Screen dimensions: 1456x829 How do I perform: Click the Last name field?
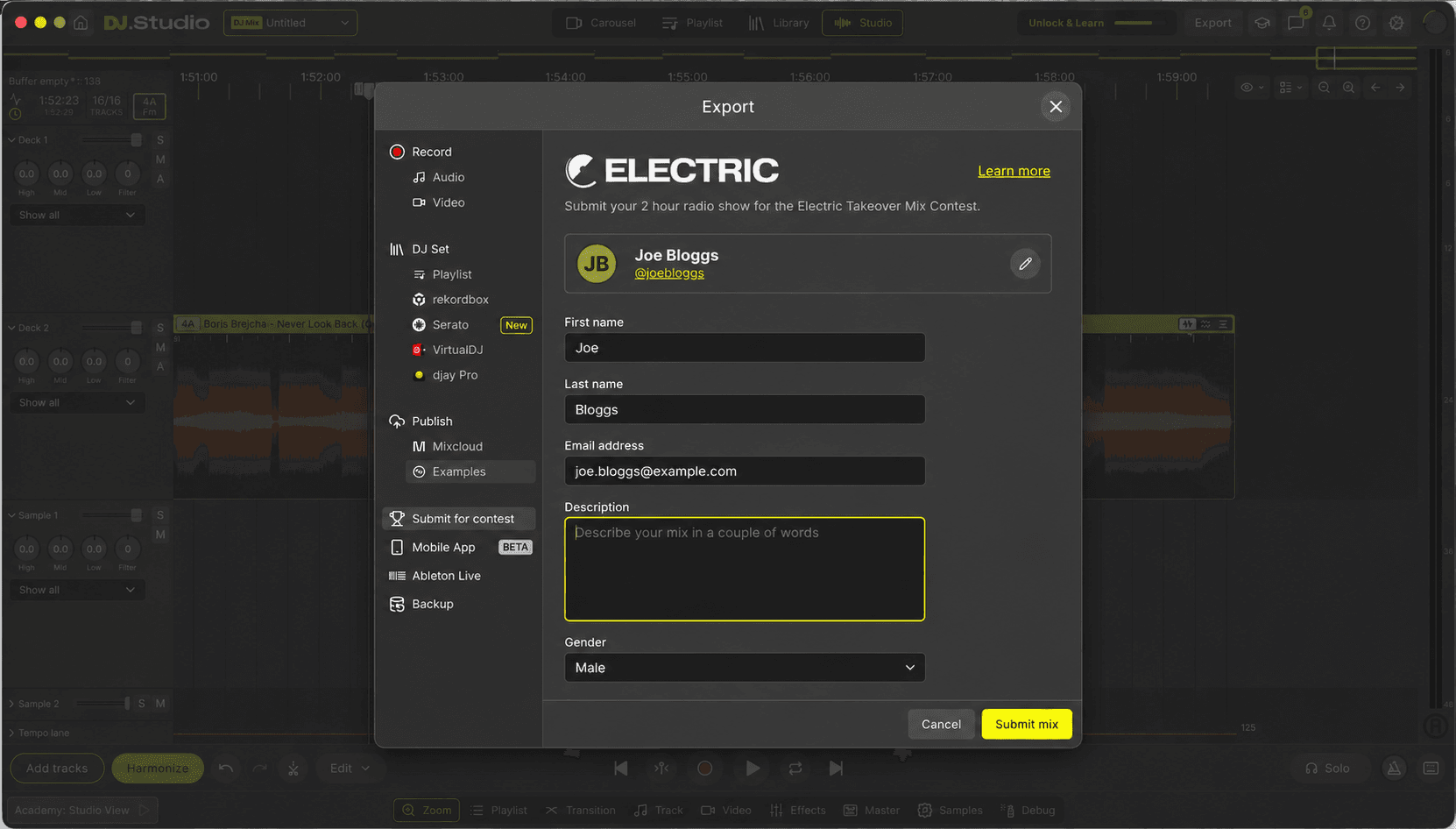[745, 409]
